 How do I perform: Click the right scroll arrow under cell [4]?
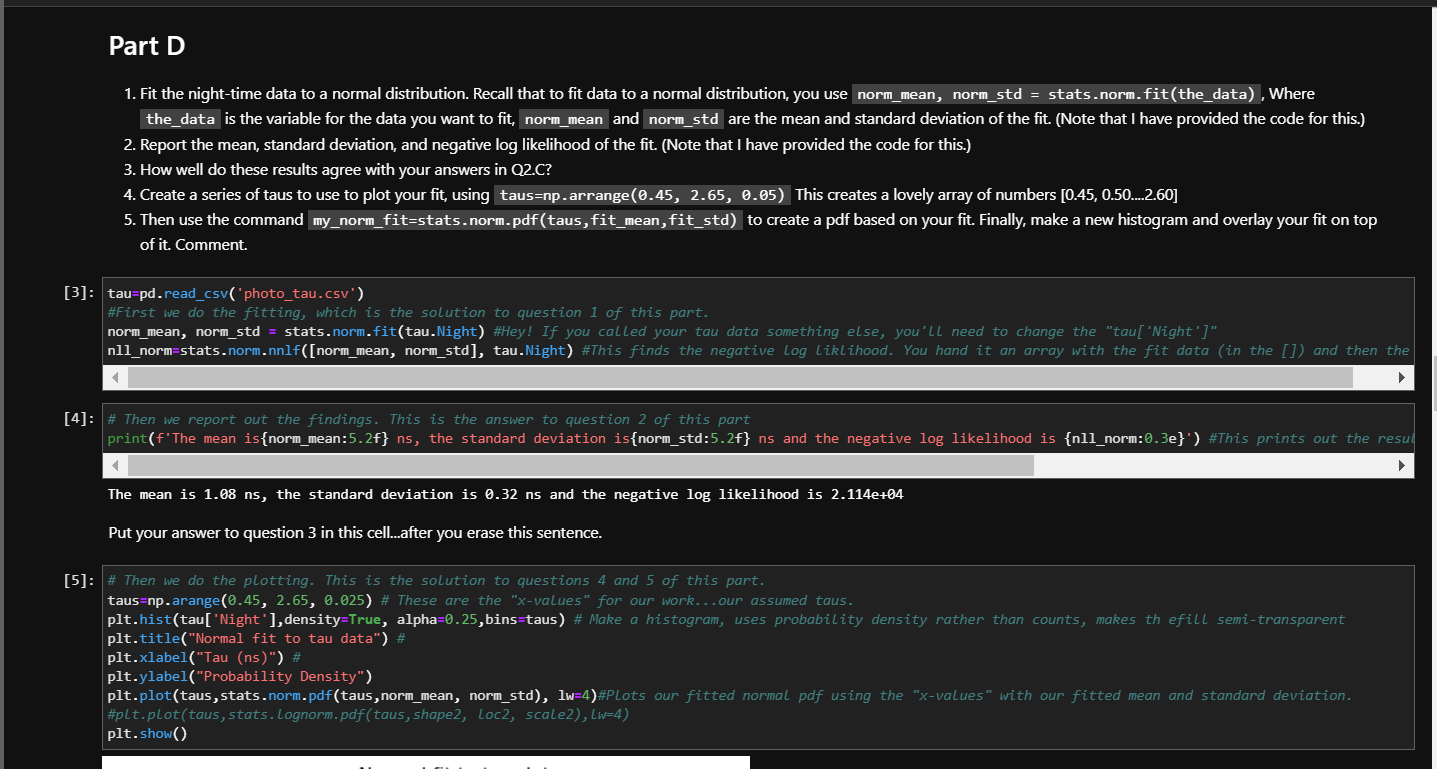pos(1403,466)
